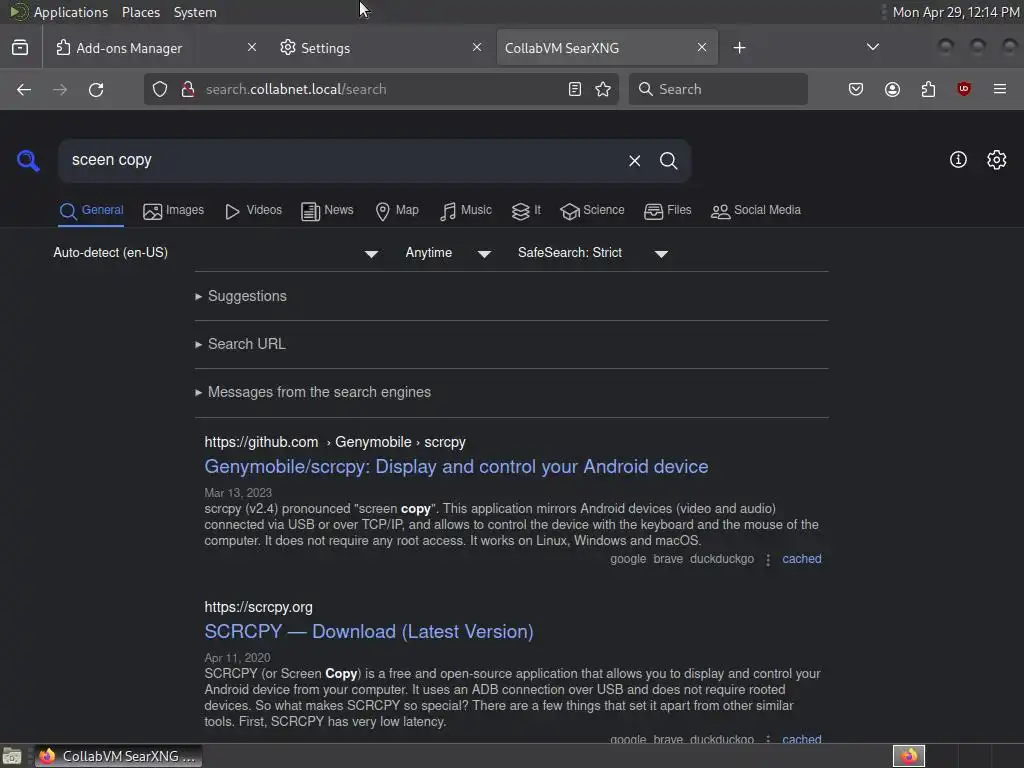Open SearXNG preferences gear icon
Image resolution: width=1024 pixels, height=768 pixels.
[997, 160]
